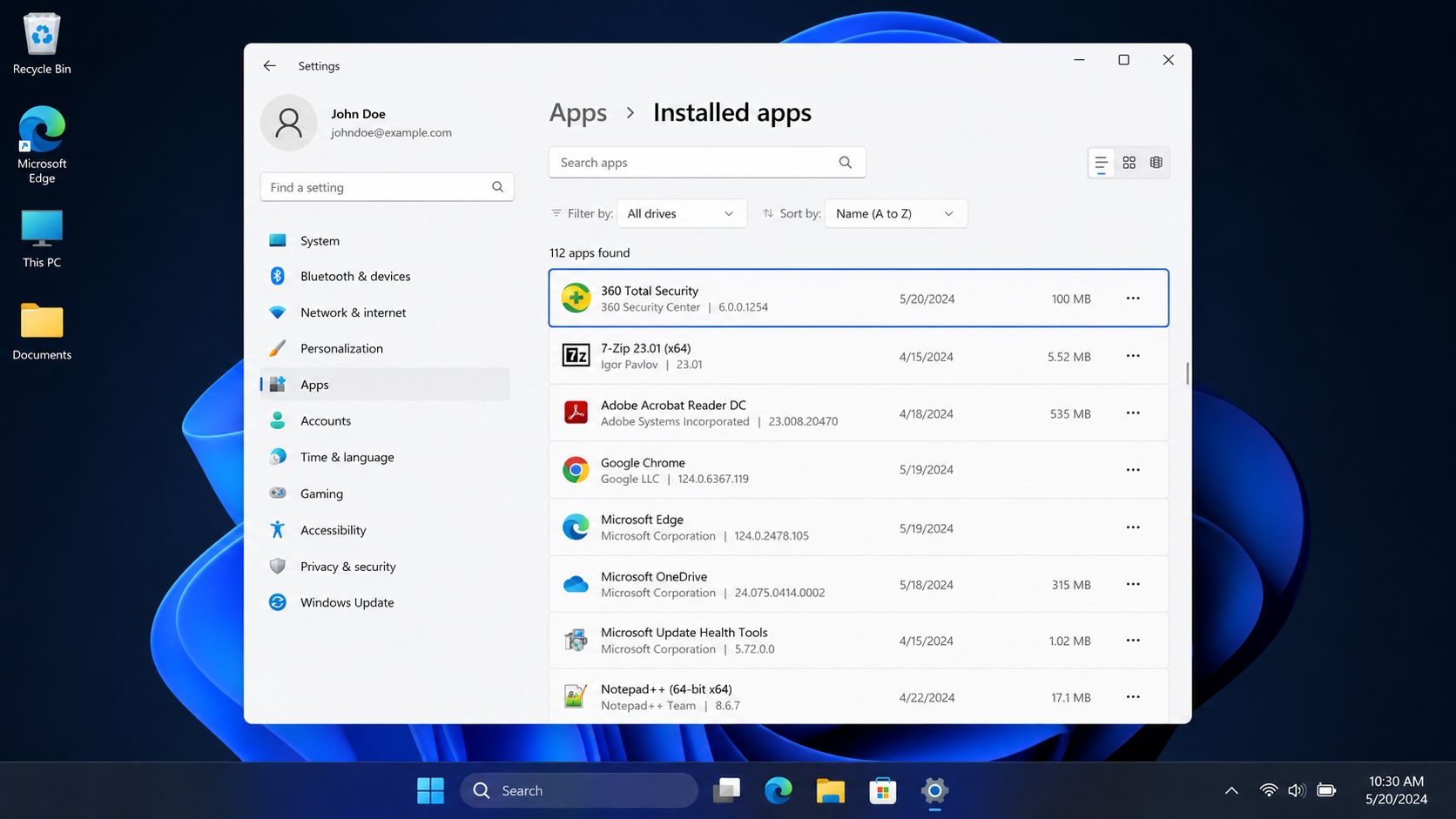Select the Microsoft Edge desktop shortcut
1456x819 pixels.
[x=42, y=144]
